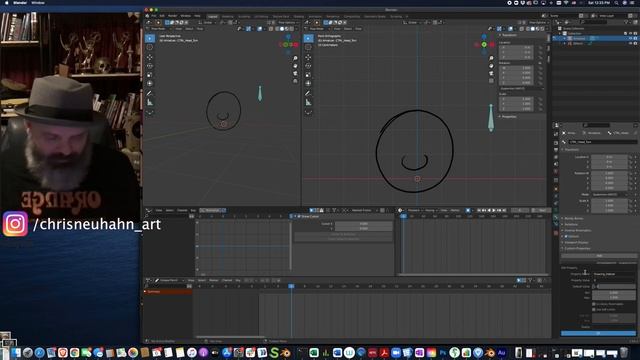Click the zoom magnifier icon in right viewport
The image size is (640, 360).
[491, 58]
